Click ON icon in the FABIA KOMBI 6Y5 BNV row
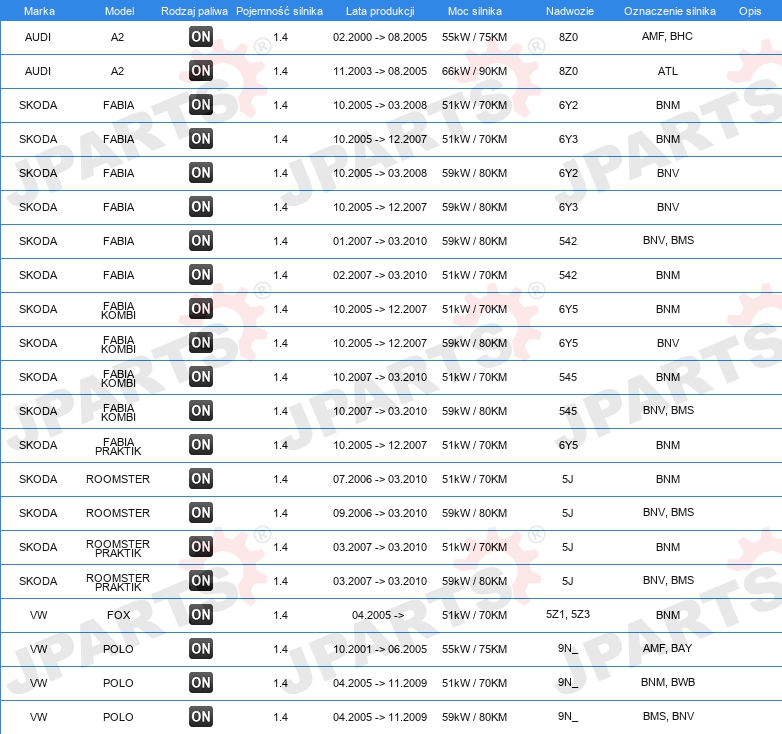The width and height of the screenshot is (782, 734). (x=201, y=342)
